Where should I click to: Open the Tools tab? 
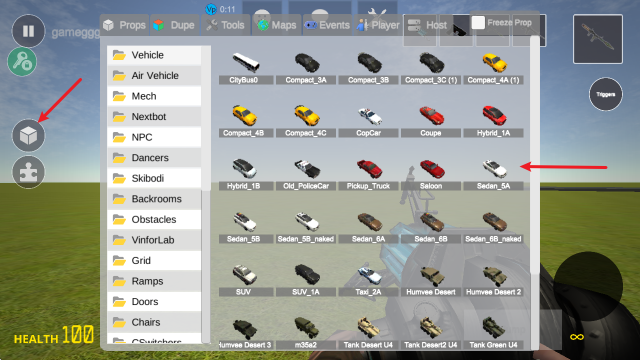(225, 25)
